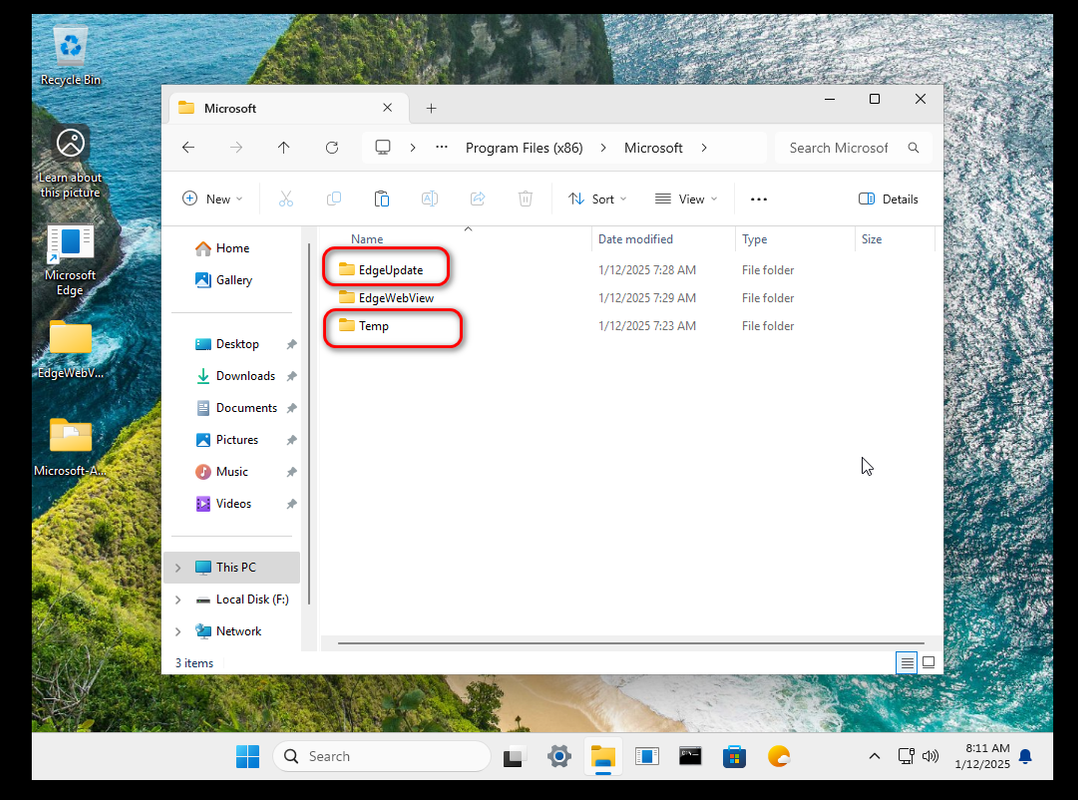This screenshot has width=1078, height=800.
Task: Click the Rename icon in toolbar
Action: pyautogui.click(x=430, y=199)
